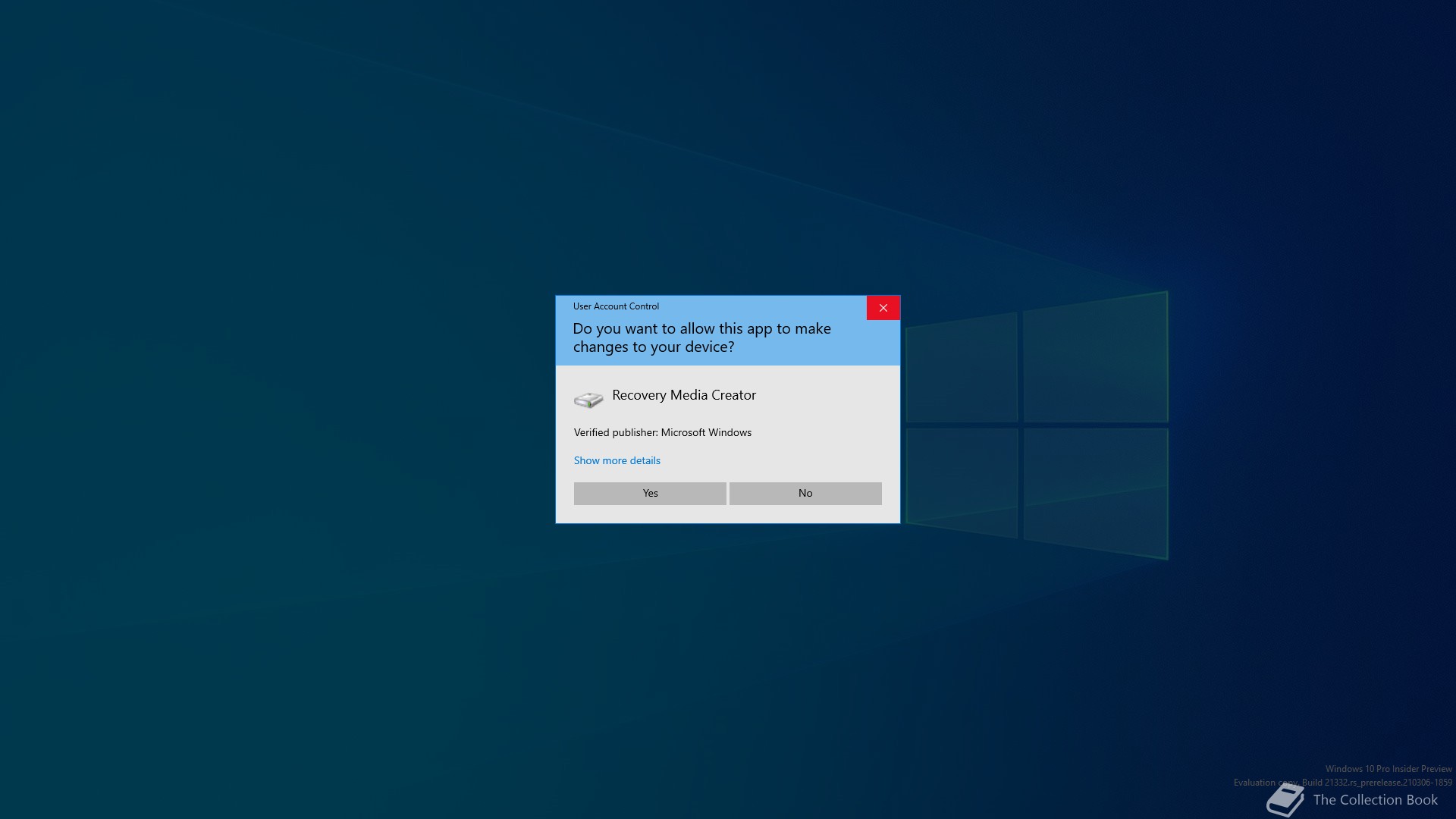Click The Collection Book watermark text
Screen dimensions: 1456x819
pyautogui.click(x=1375, y=800)
